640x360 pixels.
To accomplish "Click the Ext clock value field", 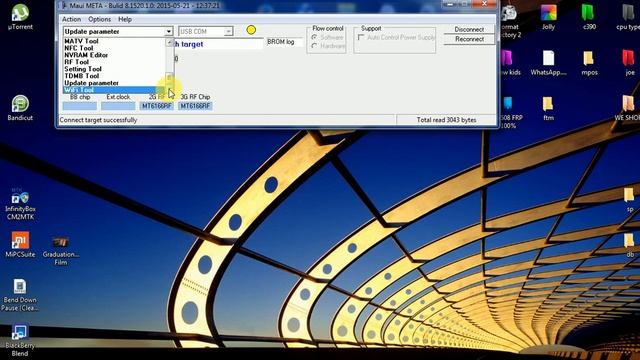I will pos(118,106).
